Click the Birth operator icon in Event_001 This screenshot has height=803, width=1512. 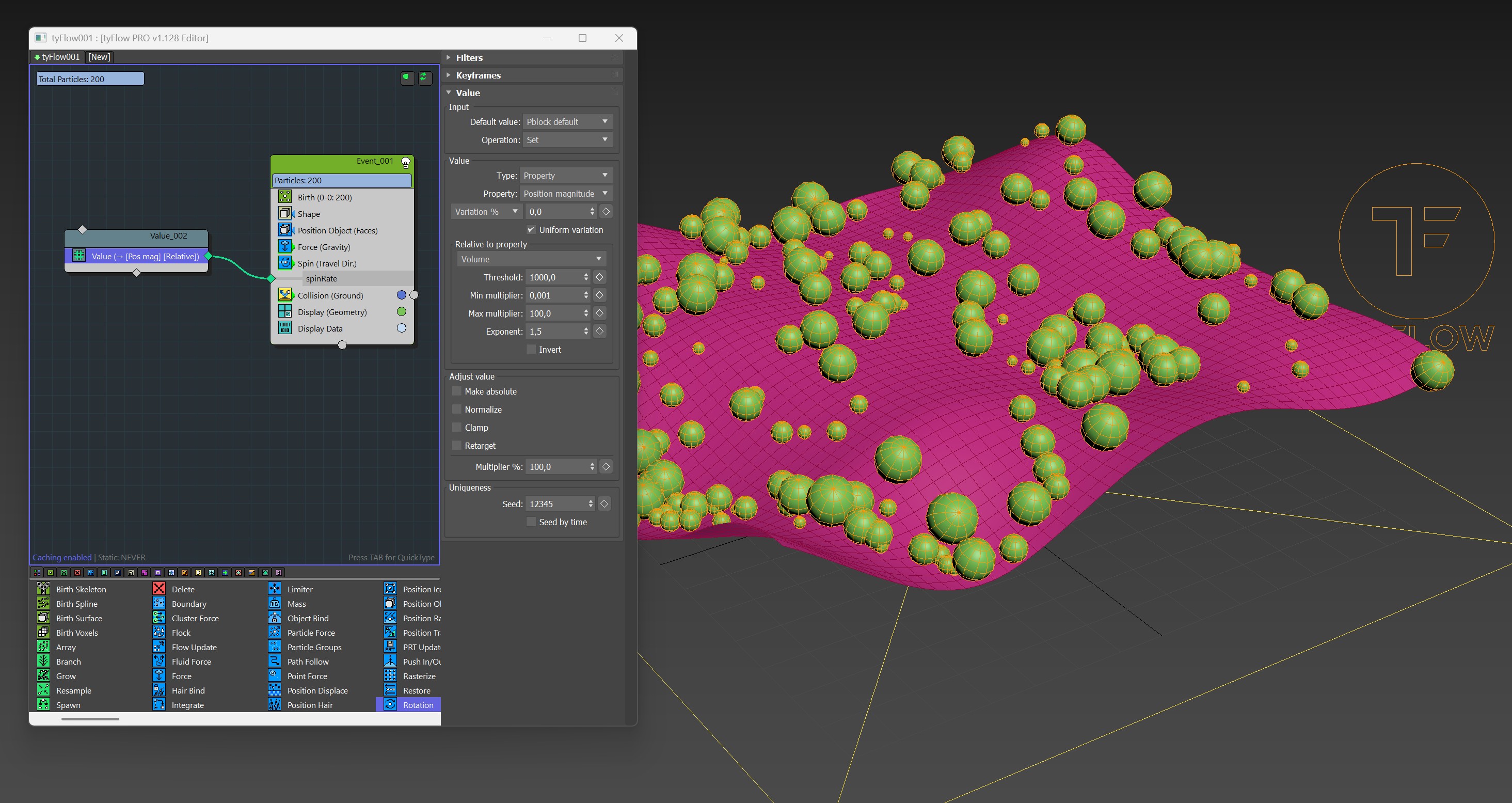(284, 197)
